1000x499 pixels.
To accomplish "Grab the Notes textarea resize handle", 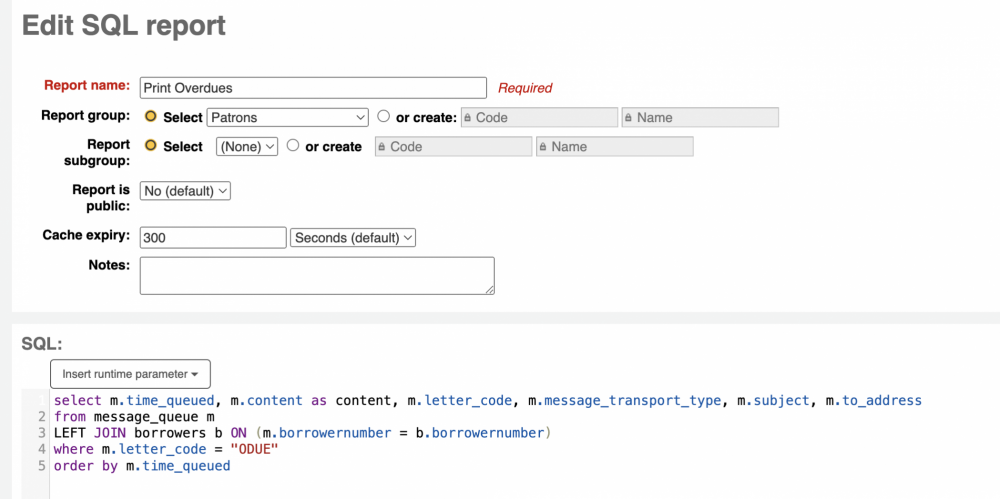I will pyautogui.click(x=490, y=290).
